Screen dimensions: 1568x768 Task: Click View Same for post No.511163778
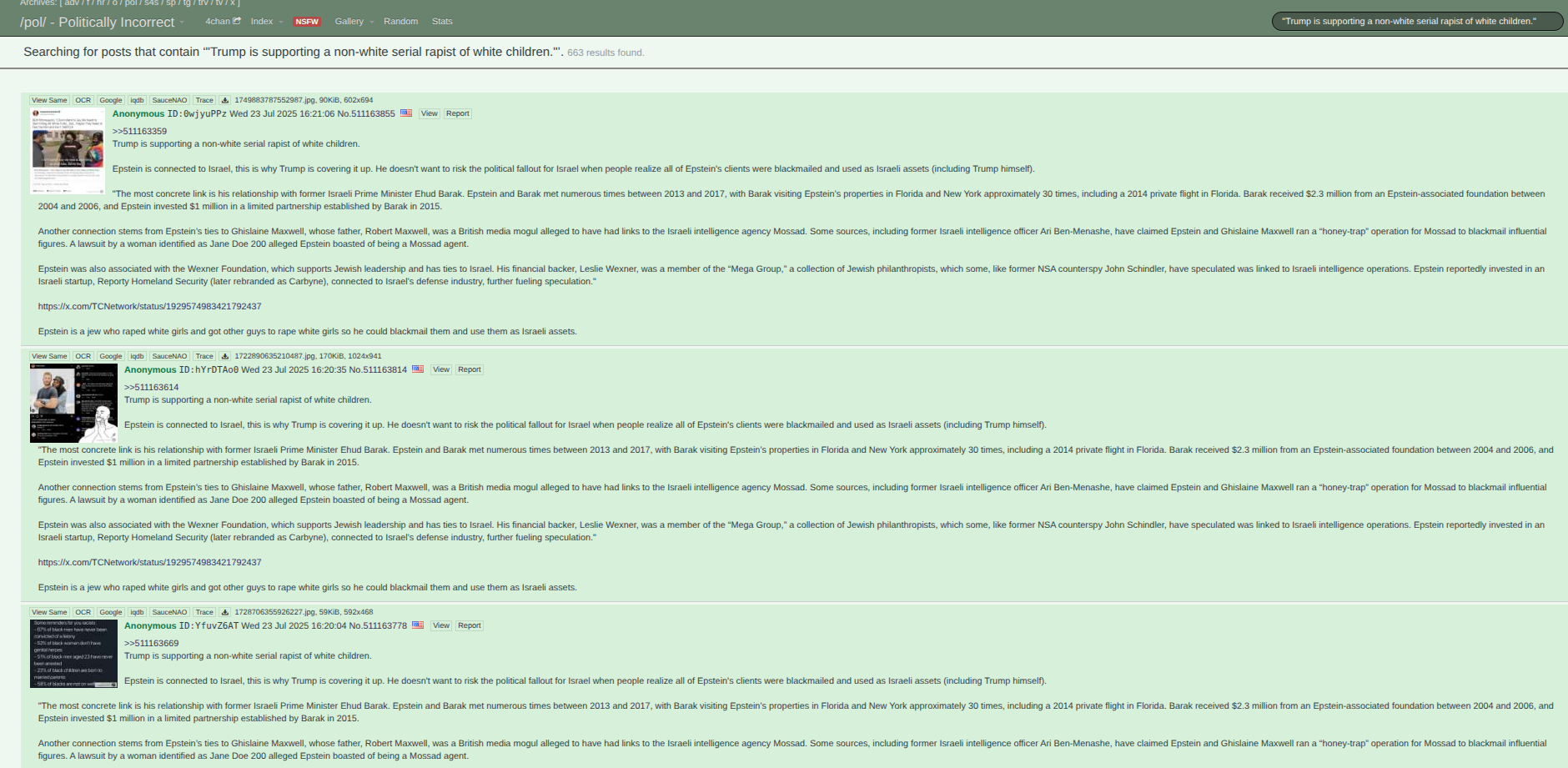(x=49, y=612)
